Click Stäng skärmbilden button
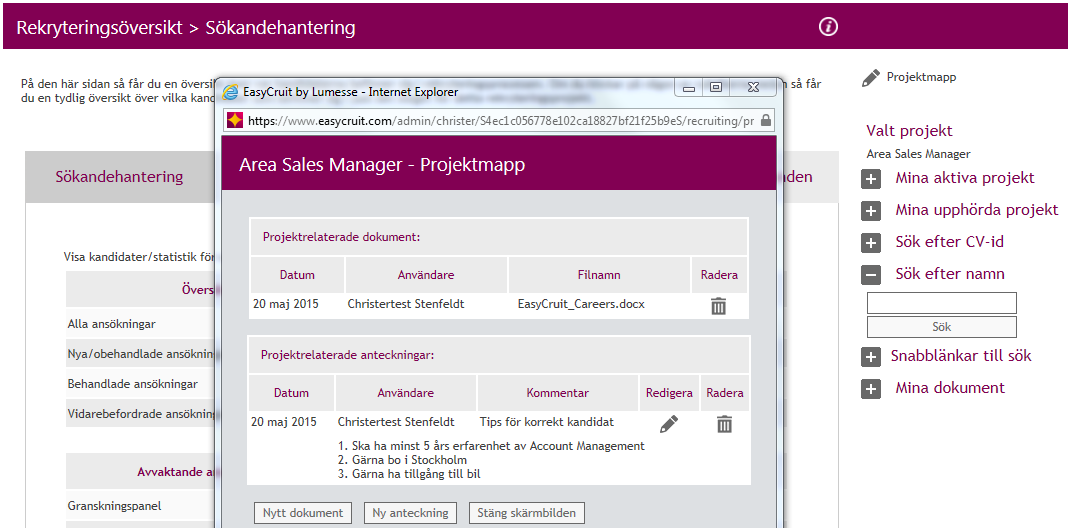The height and width of the screenshot is (528, 1068). click(527, 513)
